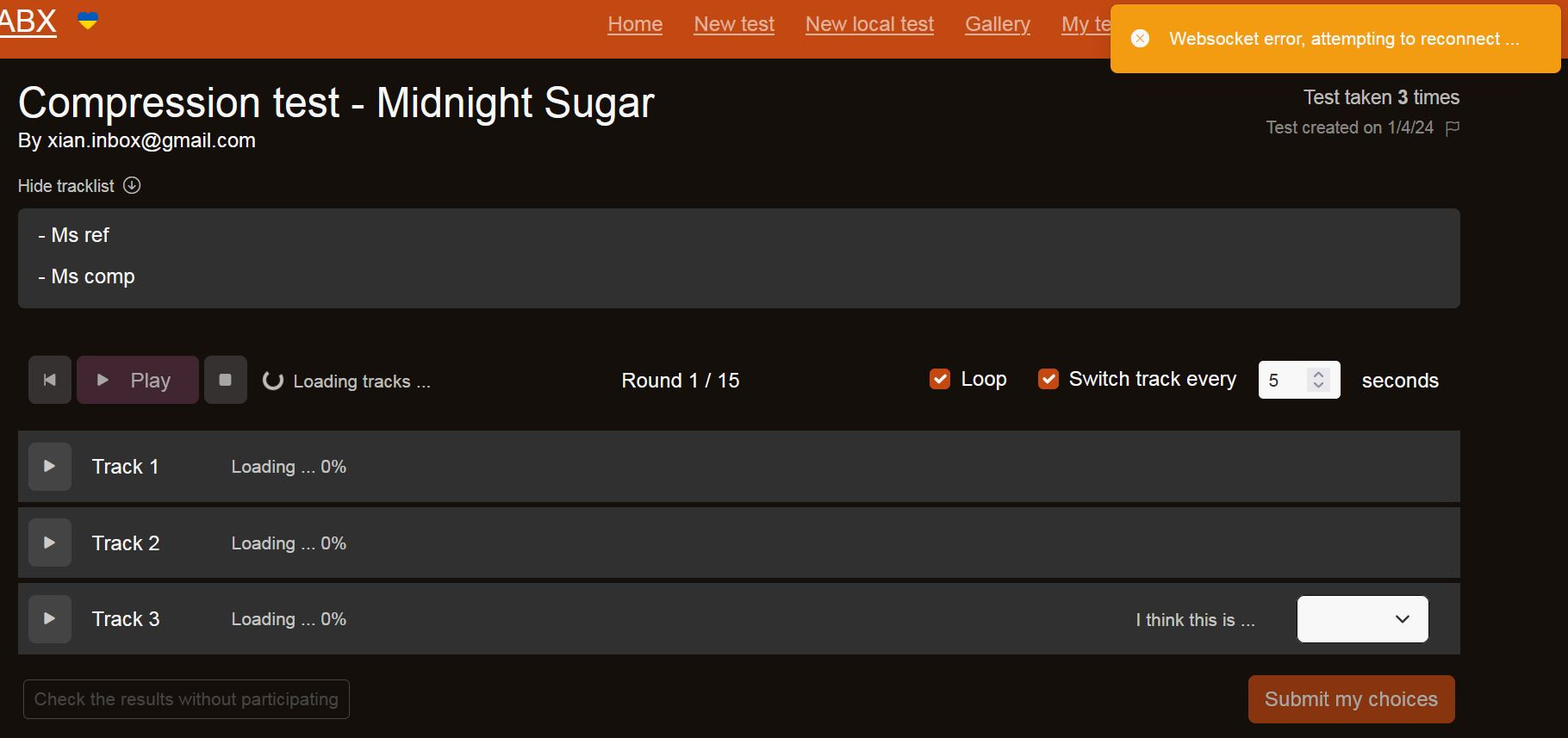The image size is (1568, 738).
Task: Start playback of Track 3
Action: [50, 619]
